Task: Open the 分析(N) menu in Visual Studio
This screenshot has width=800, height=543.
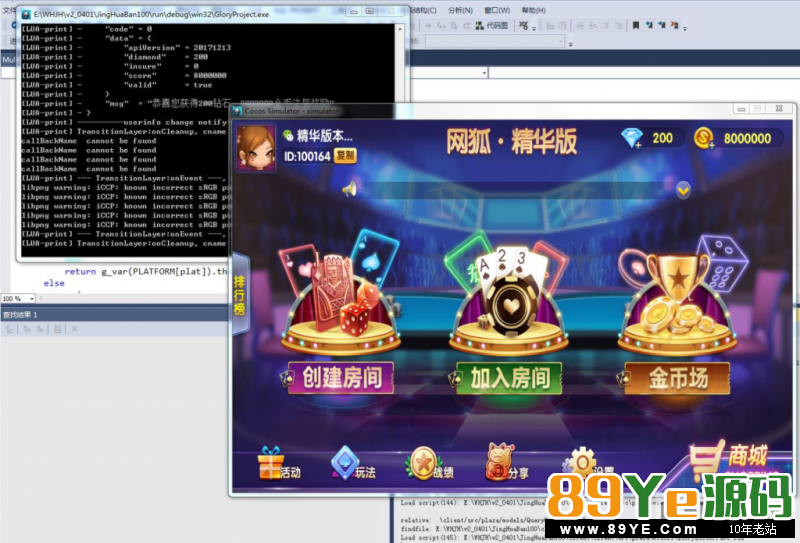Action: [x=460, y=10]
